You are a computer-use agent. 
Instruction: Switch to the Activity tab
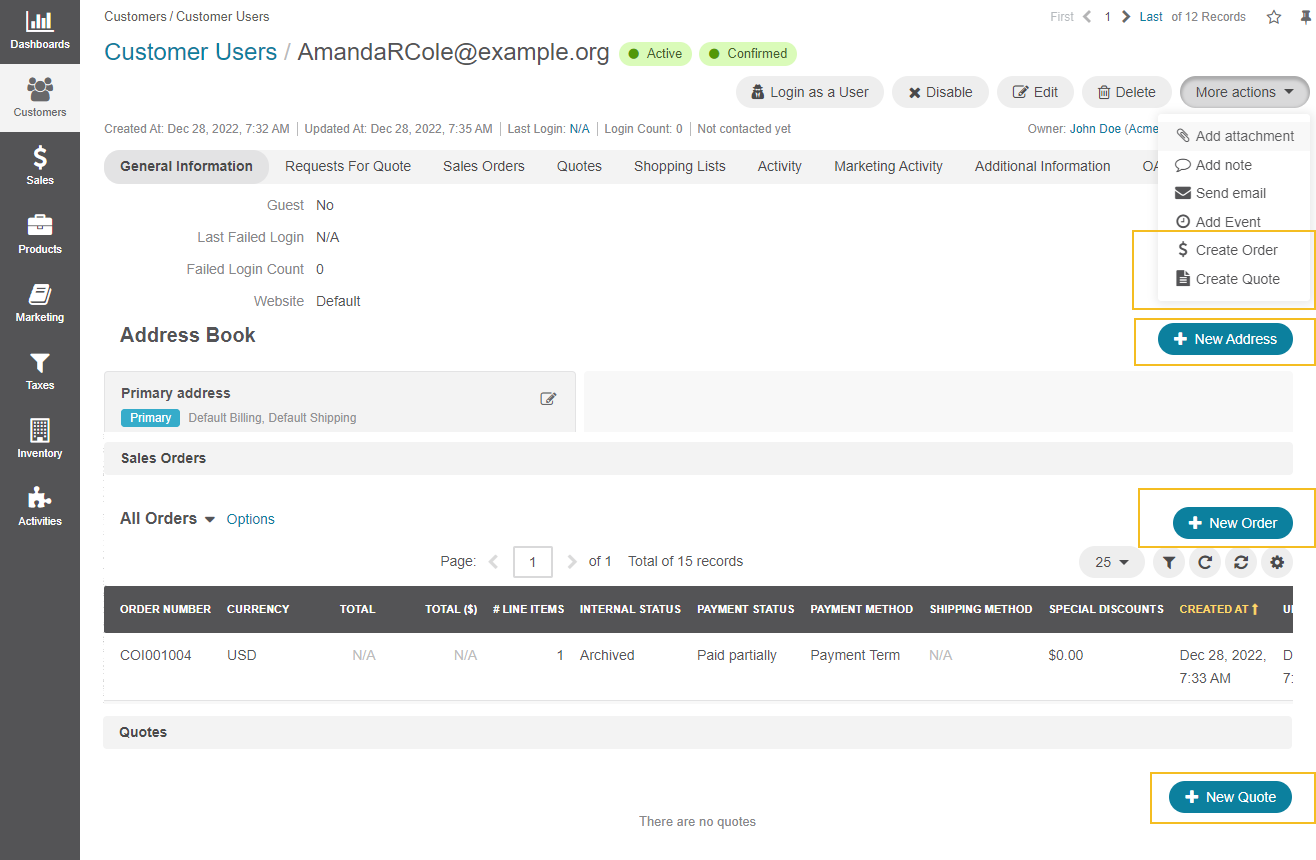coord(780,167)
